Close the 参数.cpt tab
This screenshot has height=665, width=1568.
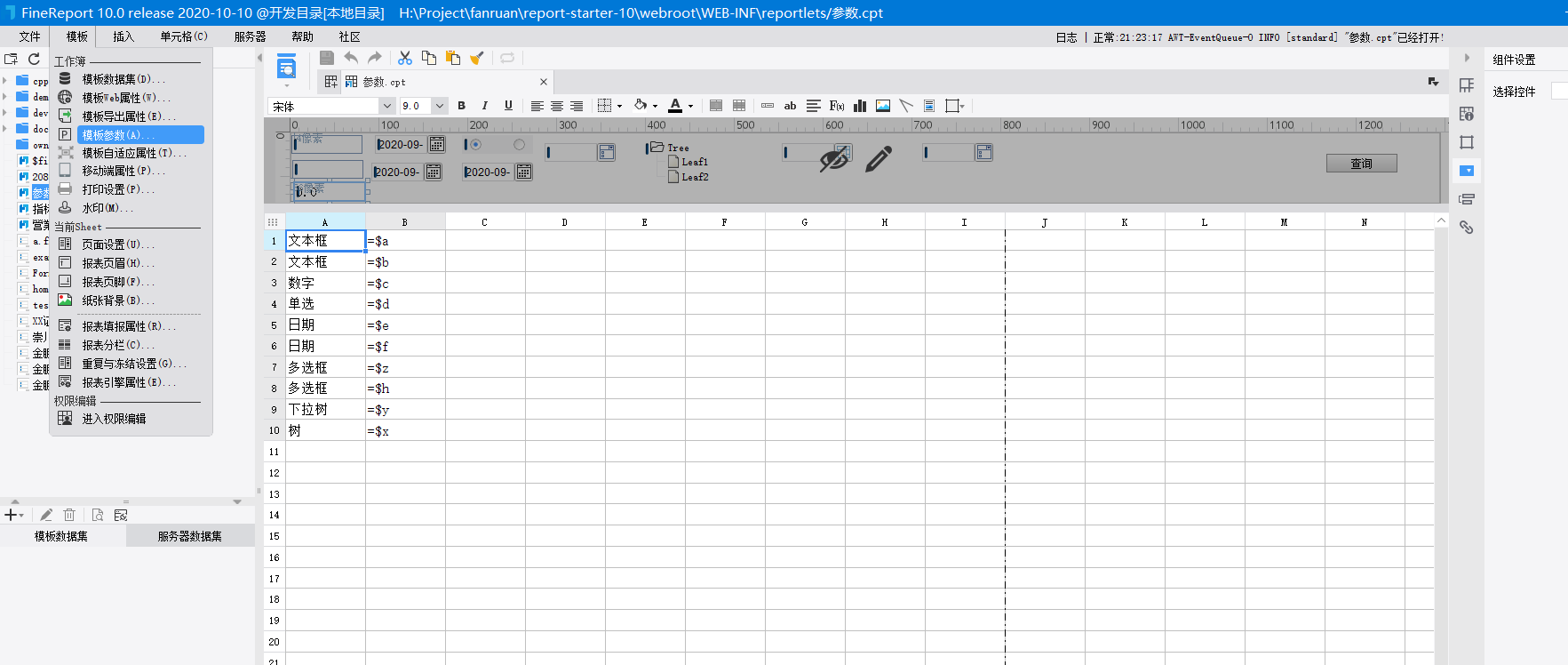pos(544,82)
